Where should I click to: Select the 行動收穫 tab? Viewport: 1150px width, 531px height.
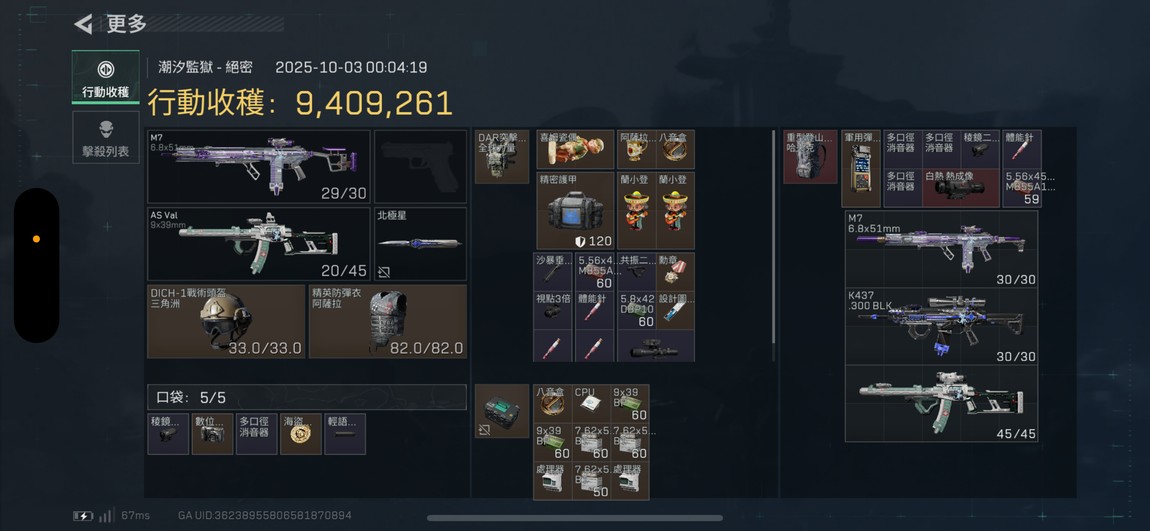coord(106,77)
